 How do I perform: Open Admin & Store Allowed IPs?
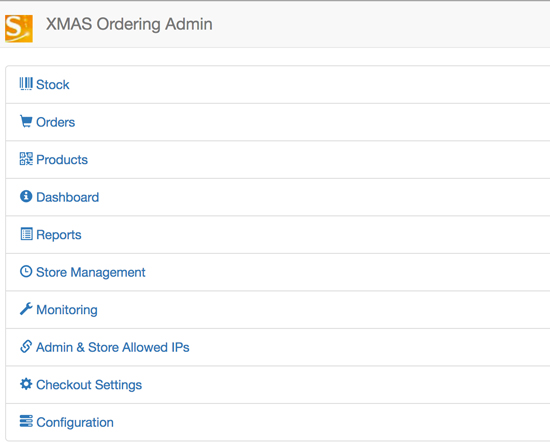113,347
